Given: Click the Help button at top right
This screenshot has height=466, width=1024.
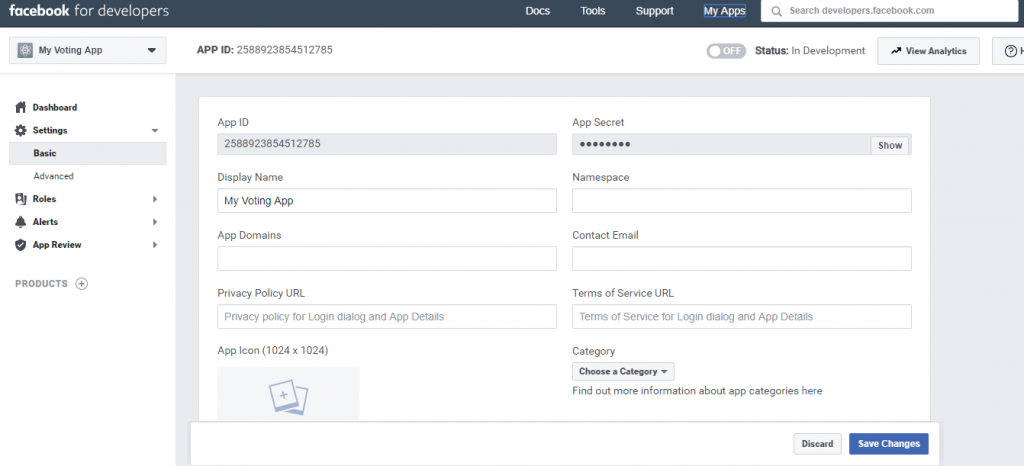Looking at the screenshot, I should (1010, 51).
